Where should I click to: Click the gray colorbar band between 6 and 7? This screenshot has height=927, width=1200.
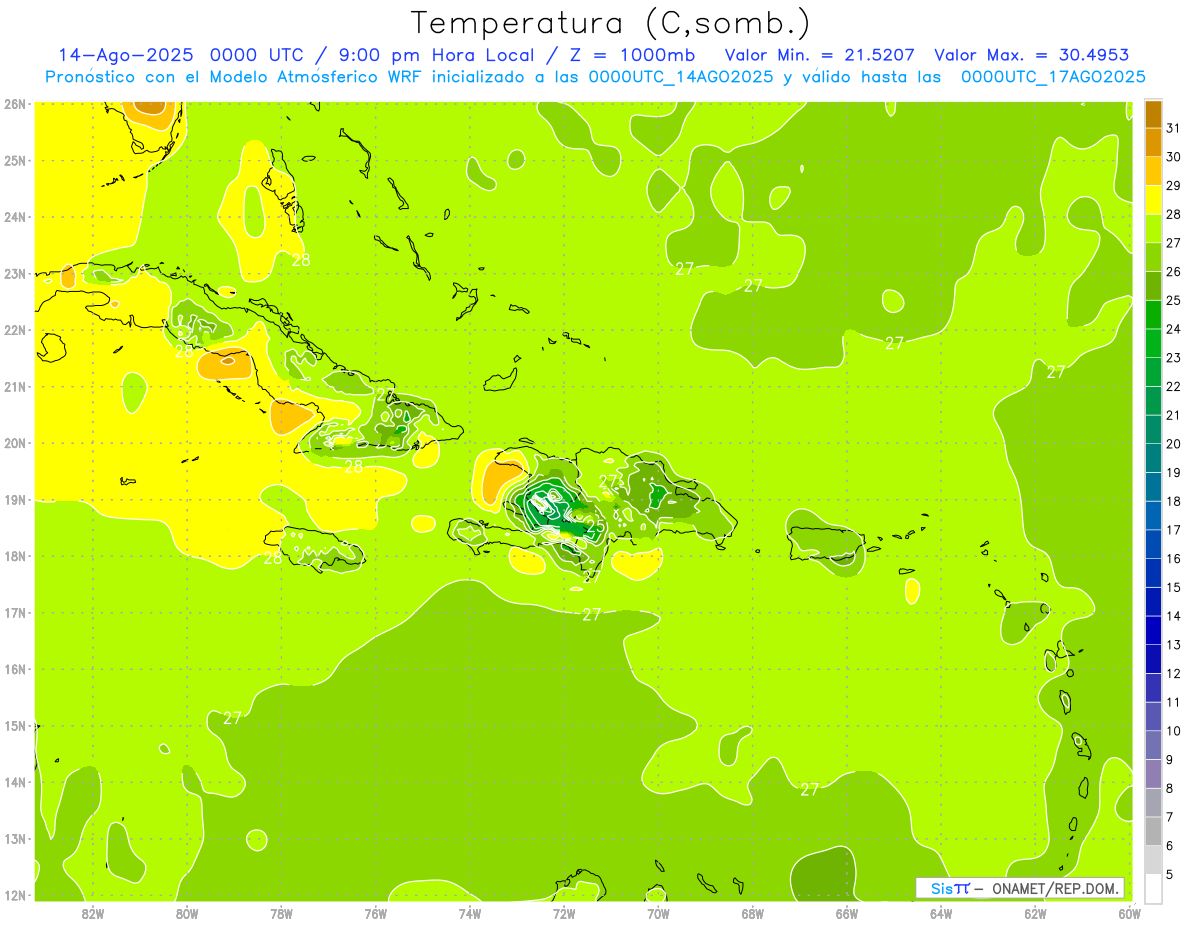(1153, 831)
